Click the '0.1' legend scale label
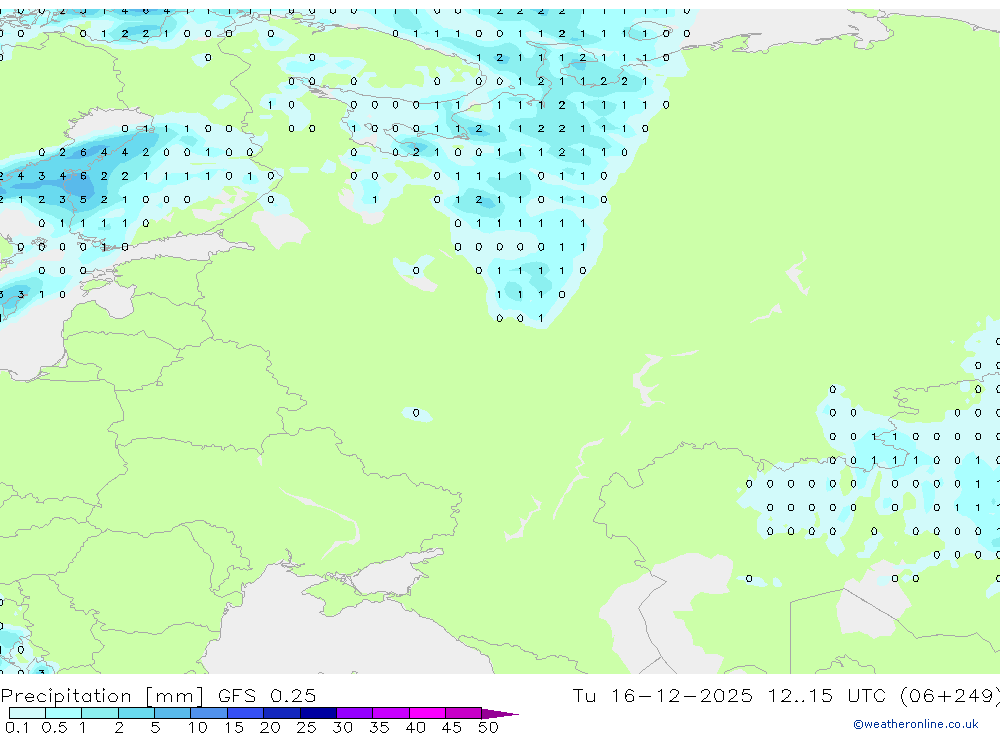 (17, 727)
